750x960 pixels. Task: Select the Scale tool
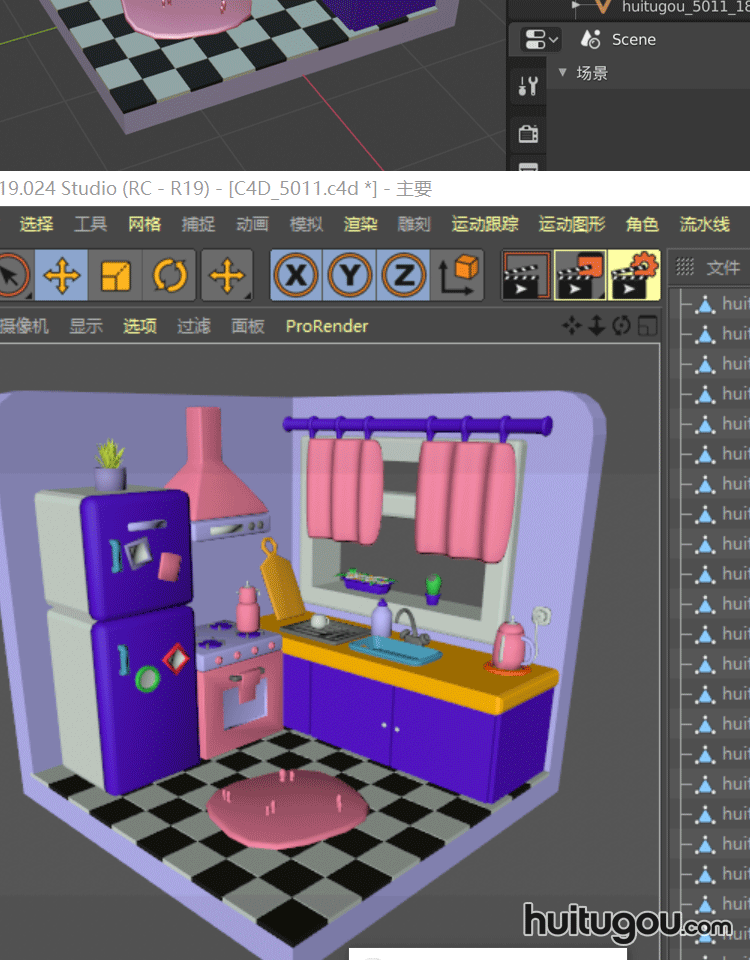[116, 276]
